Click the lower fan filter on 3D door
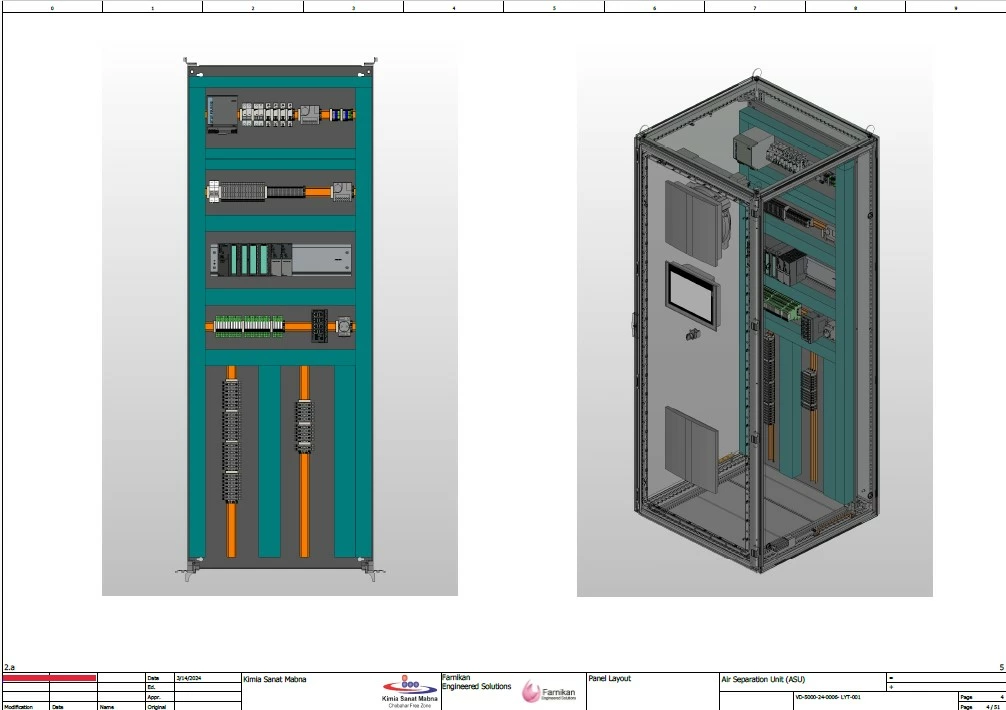This screenshot has width=1006, height=710. tap(691, 449)
